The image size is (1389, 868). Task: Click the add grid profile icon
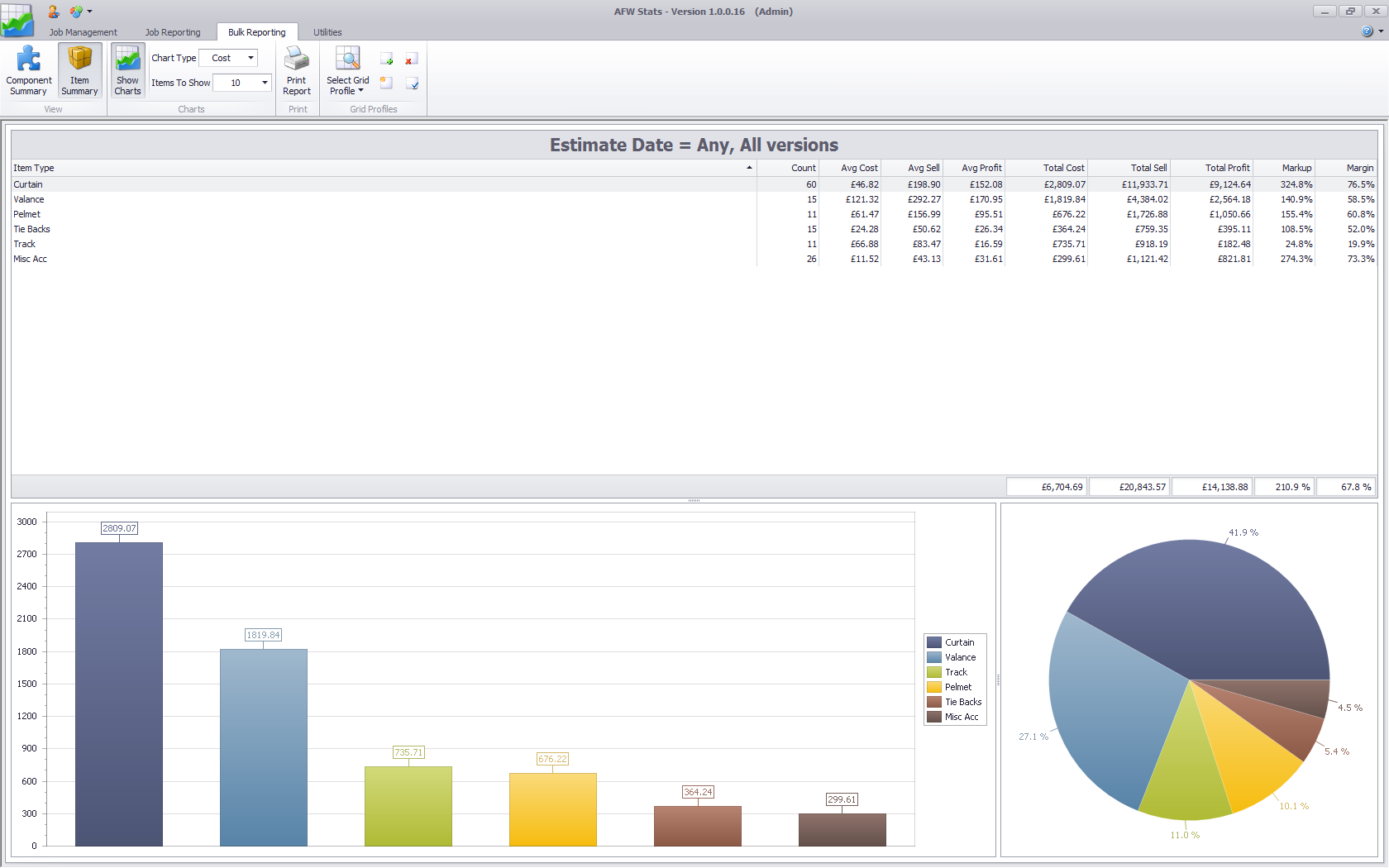(386, 59)
